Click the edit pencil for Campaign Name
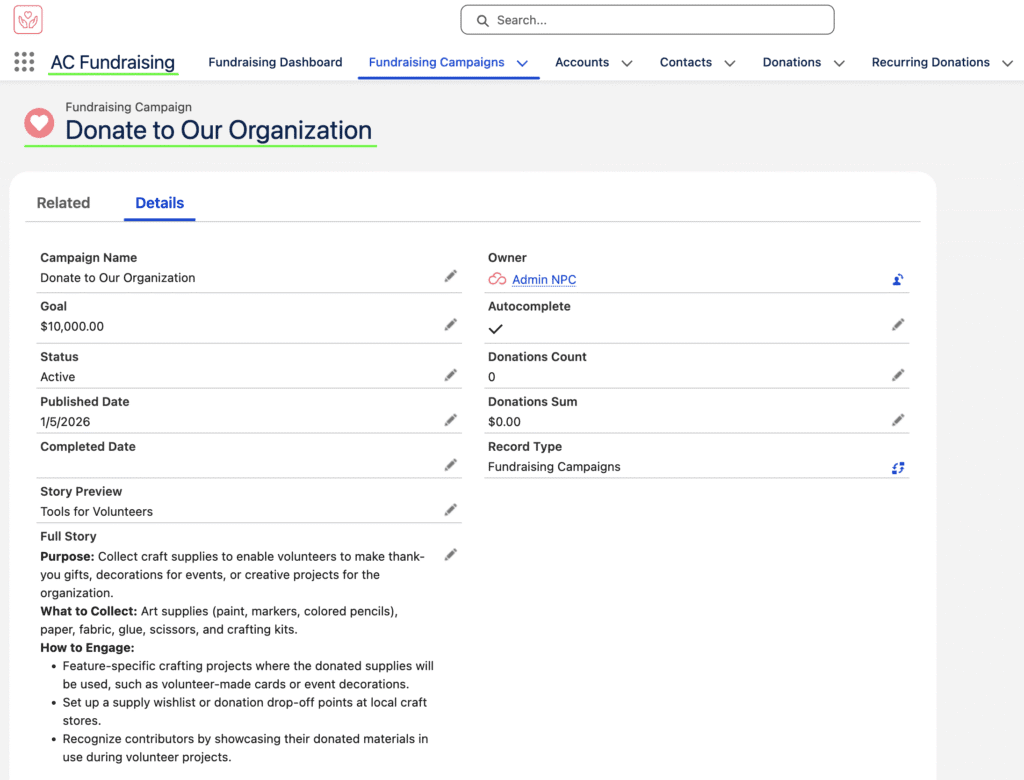 pos(451,276)
